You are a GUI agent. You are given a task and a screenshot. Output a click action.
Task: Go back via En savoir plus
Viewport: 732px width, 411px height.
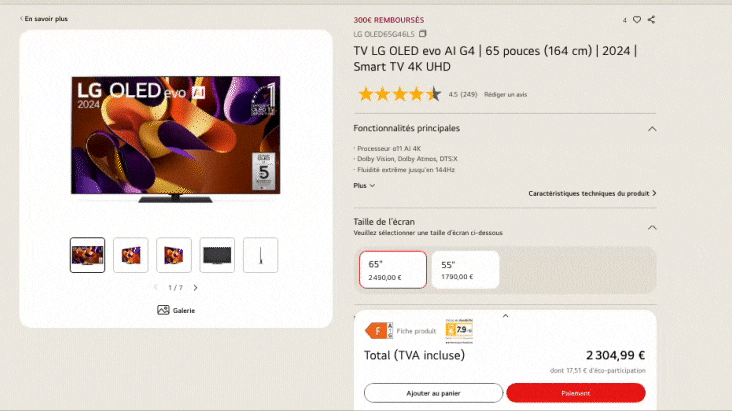click(44, 19)
